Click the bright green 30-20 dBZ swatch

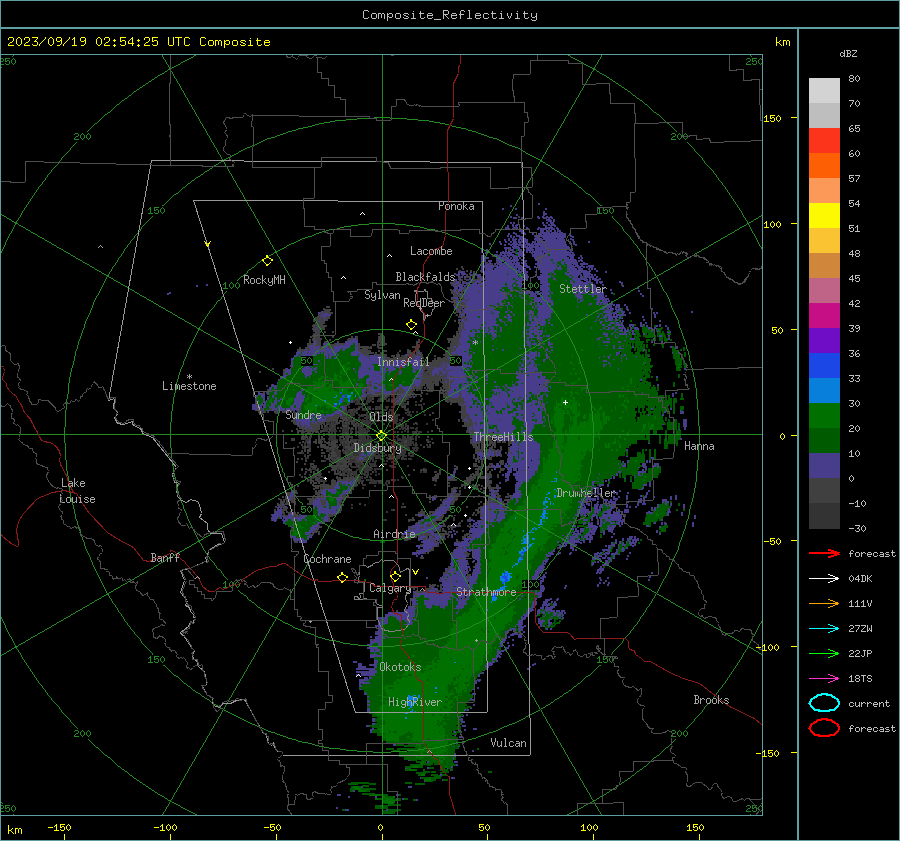[x=824, y=416]
